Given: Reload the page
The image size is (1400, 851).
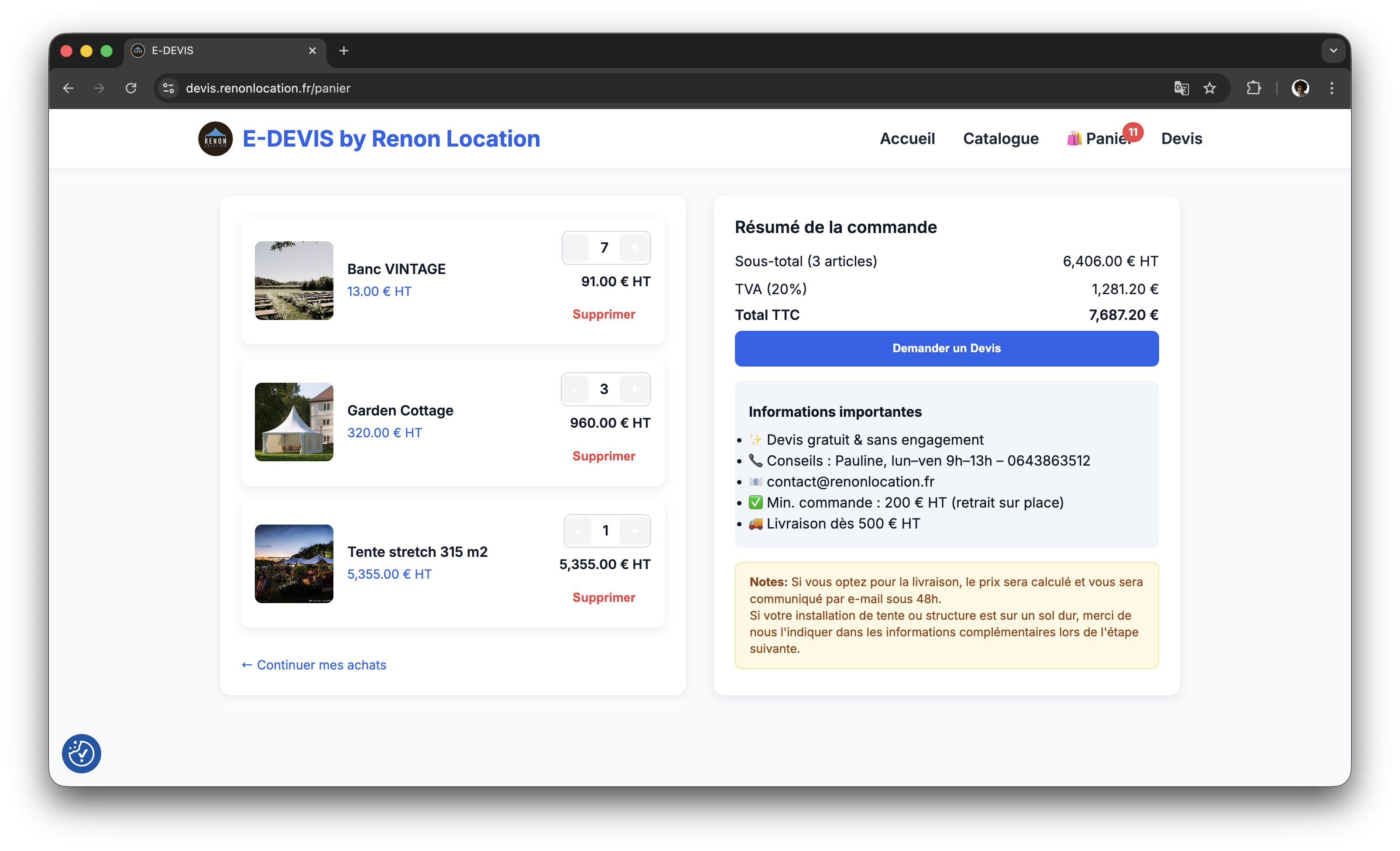Looking at the screenshot, I should click(x=131, y=88).
